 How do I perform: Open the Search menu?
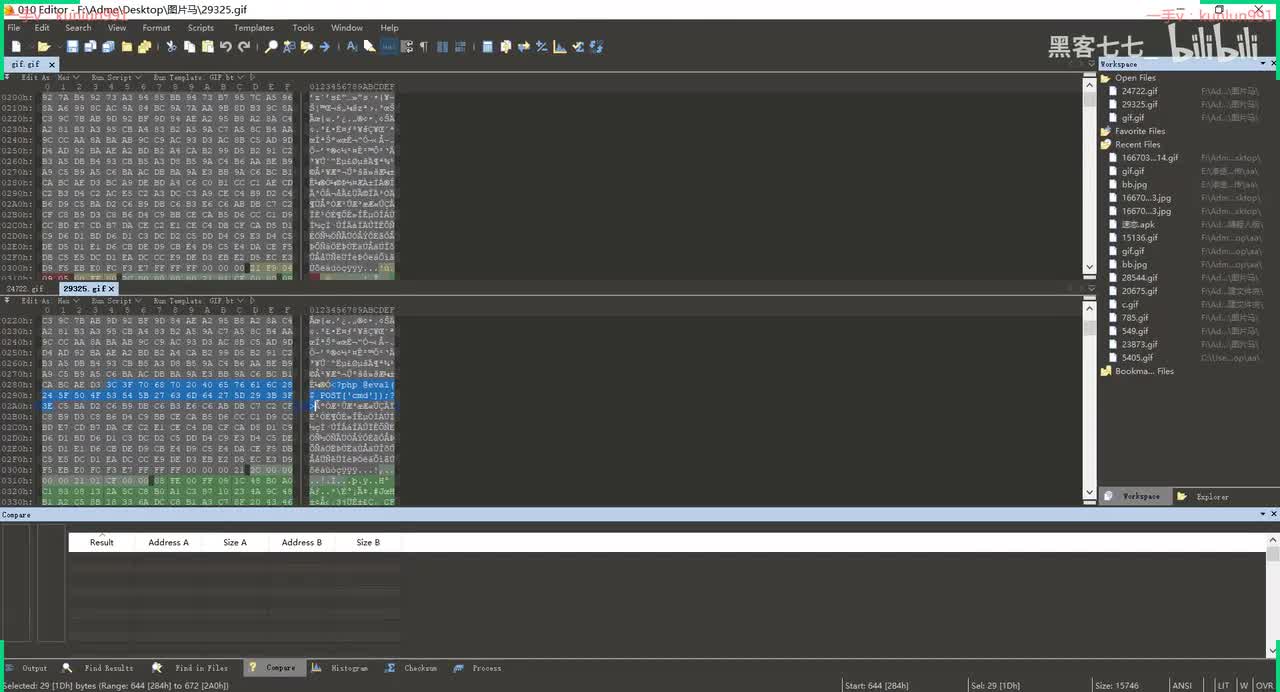78,28
